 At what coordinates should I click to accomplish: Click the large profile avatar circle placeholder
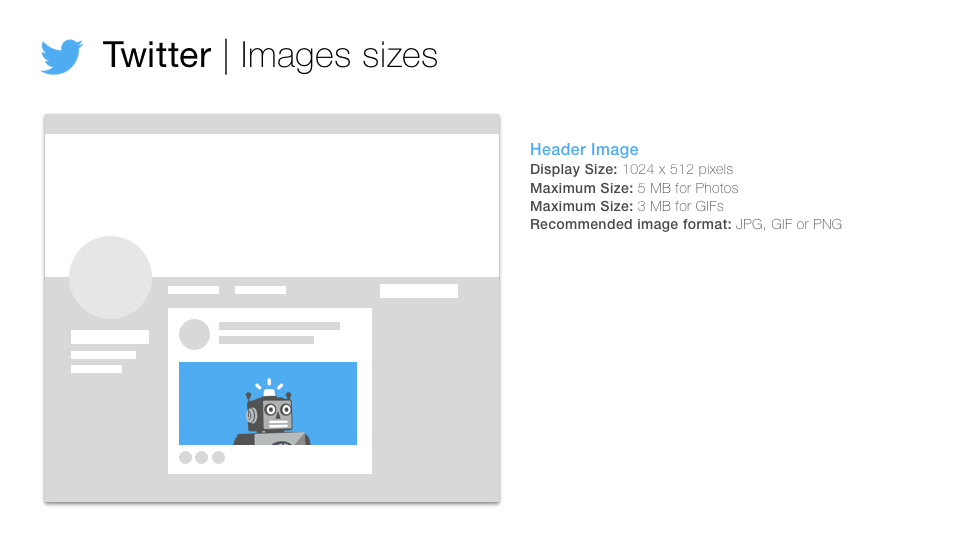(x=110, y=277)
